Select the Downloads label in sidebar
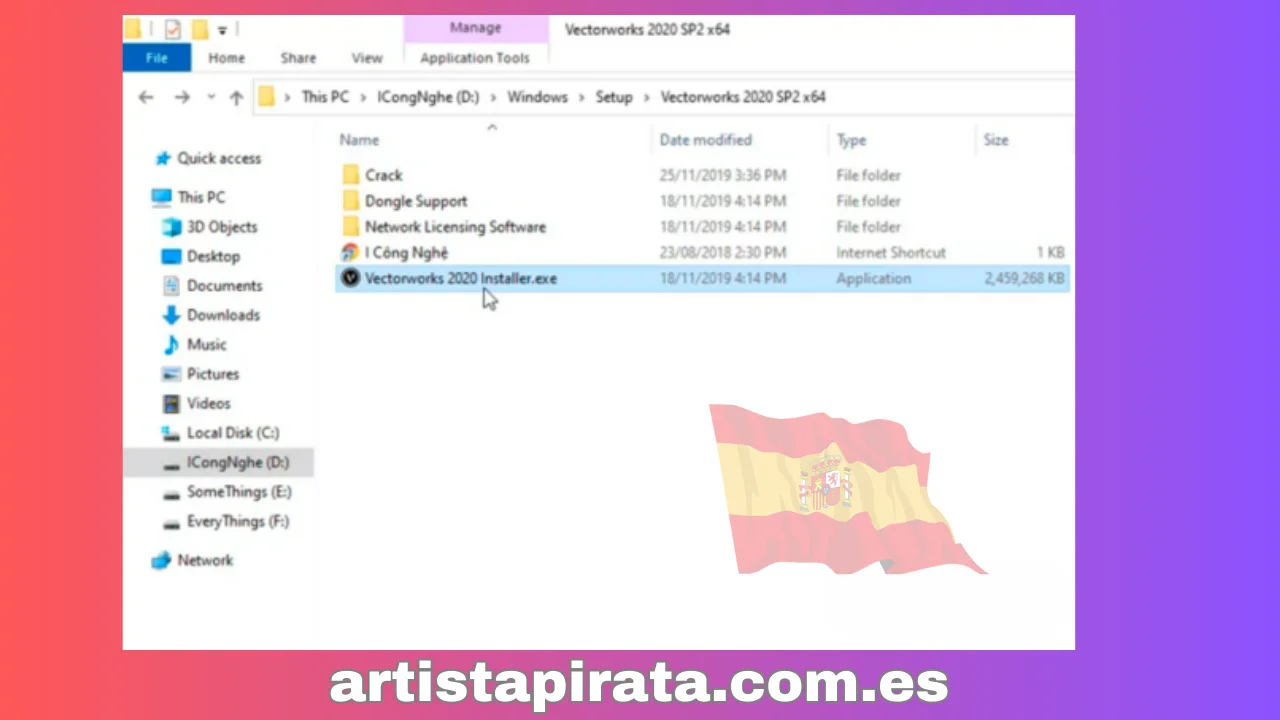Screen dimensions: 1280x720 (x=223, y=315)
